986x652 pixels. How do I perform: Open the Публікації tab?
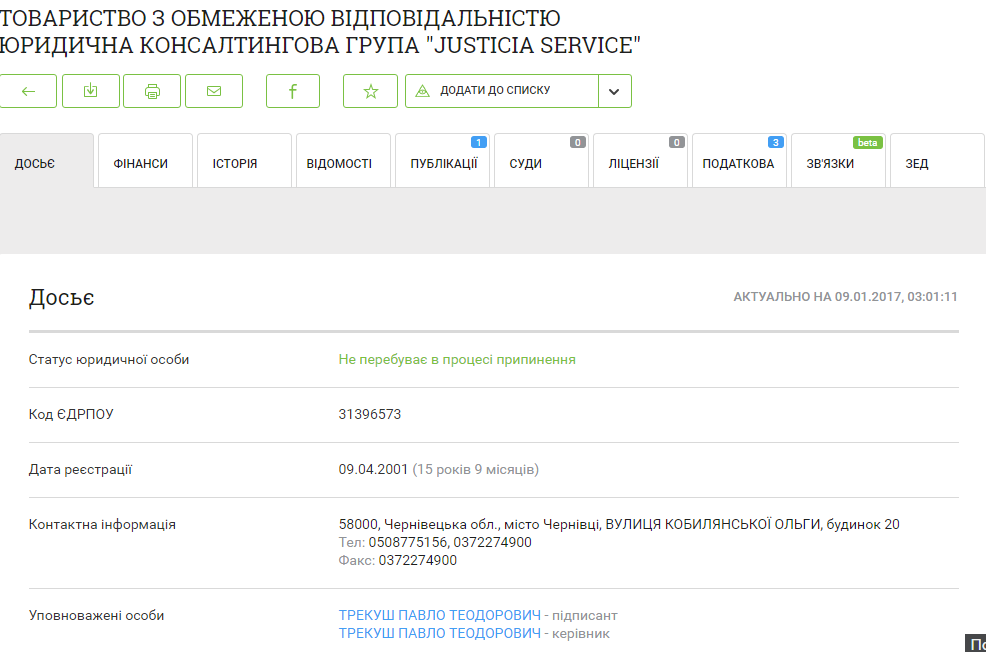(443, 163)
